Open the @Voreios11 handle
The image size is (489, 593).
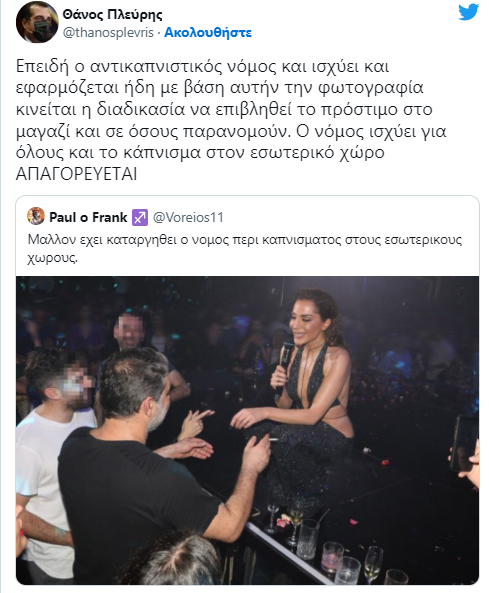pyautogui.click(x=188, y=217)
